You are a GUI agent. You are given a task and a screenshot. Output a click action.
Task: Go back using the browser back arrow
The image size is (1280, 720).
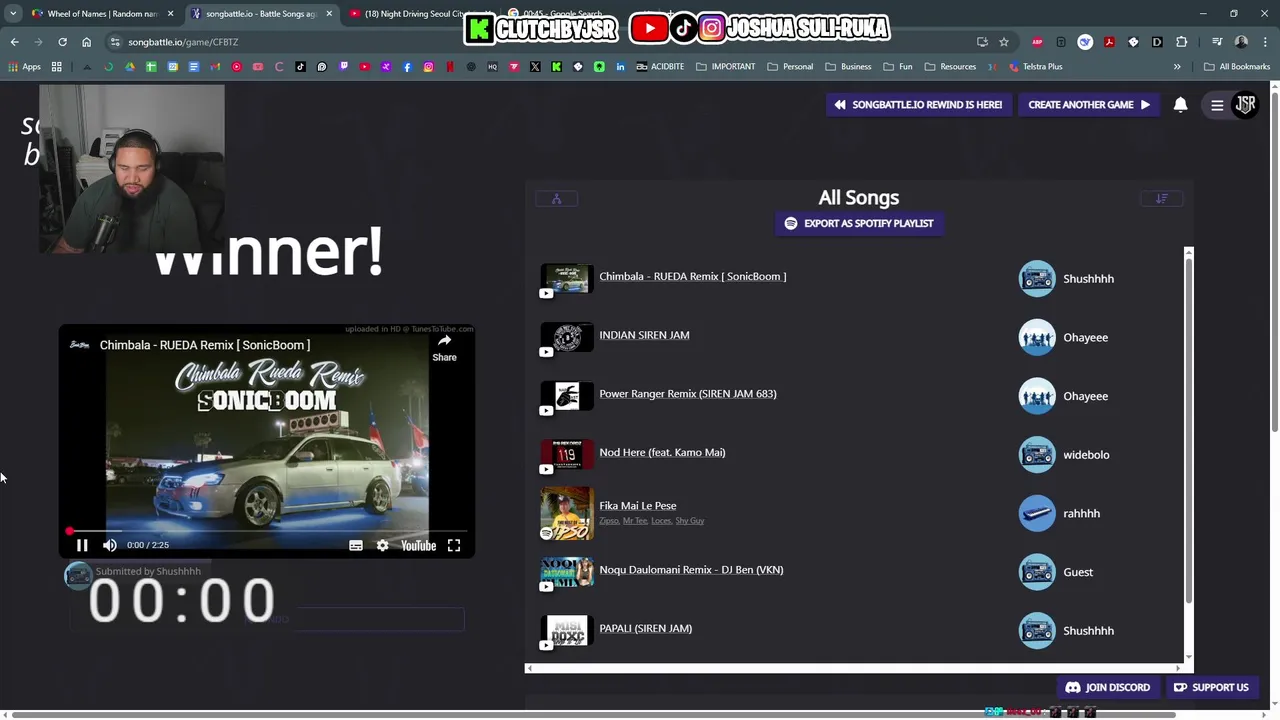tap(14, 42)
